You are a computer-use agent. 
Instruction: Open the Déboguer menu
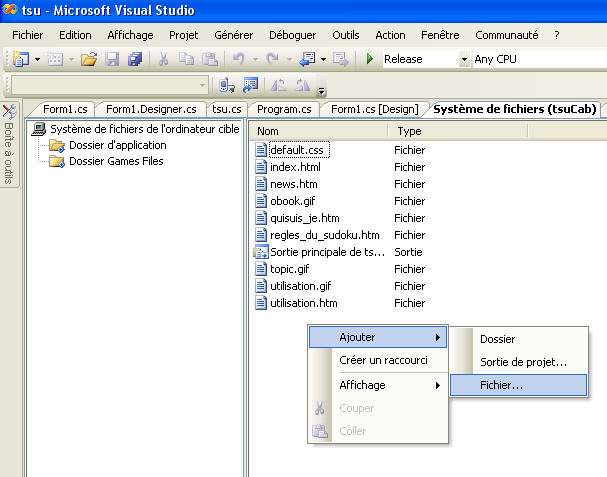pos(293,35)
